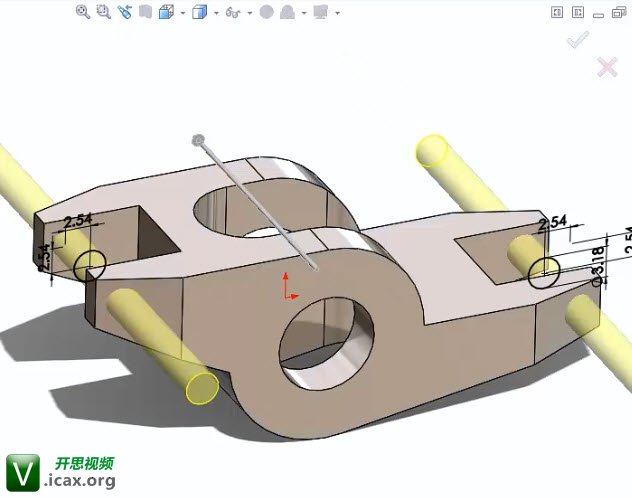Open the View Settings dropdown arrow
Image resolution: width=632 pixels, height=498 pixels.
tap(337, 13)
